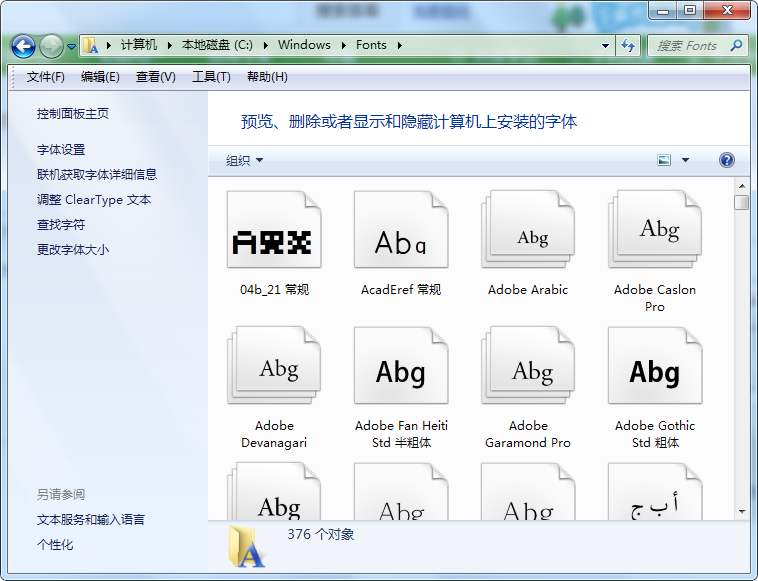Open 查找字符 link
Screen dimensions: 758x581
(x=61, y=224)
